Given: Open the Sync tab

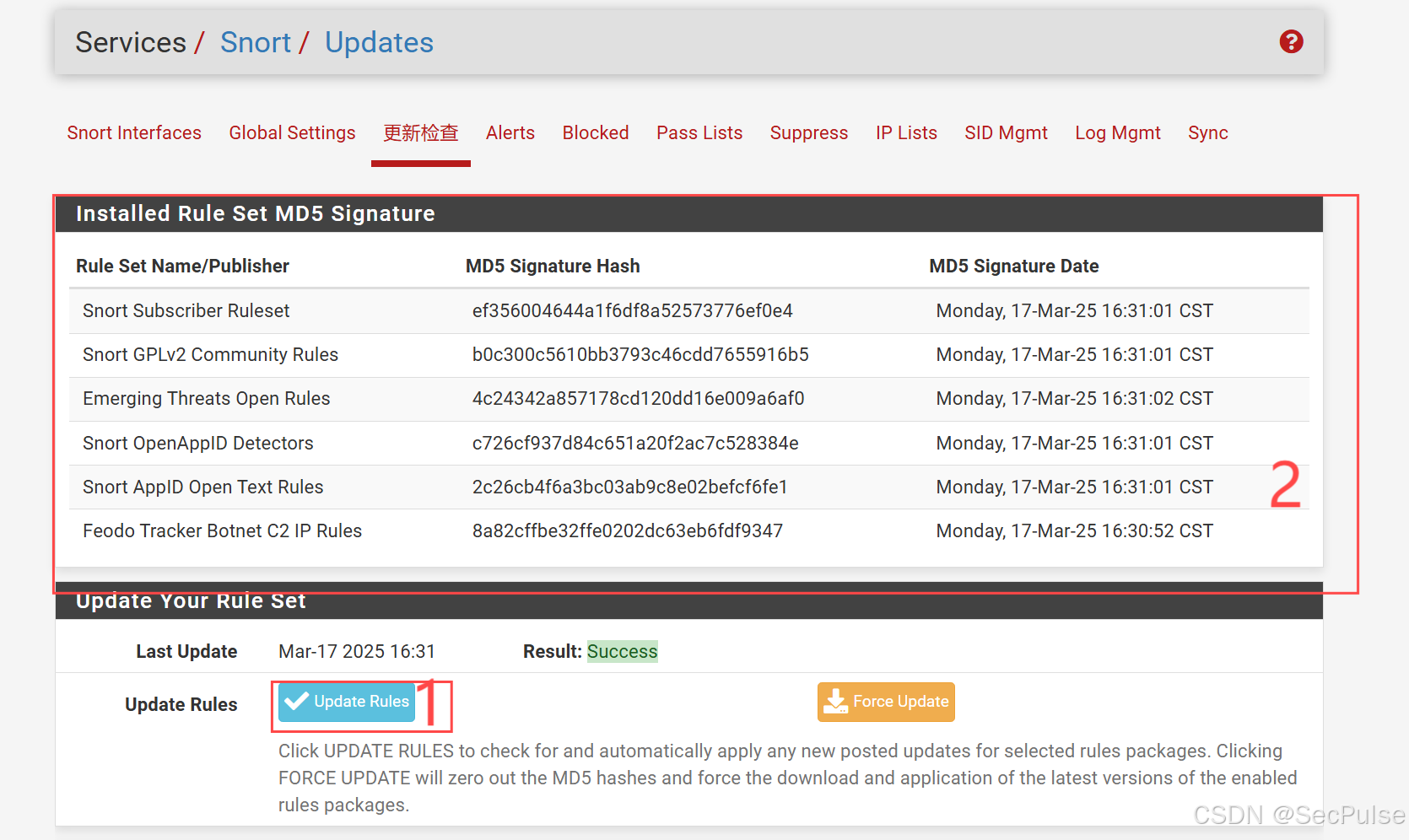Looking at the screenshot, I should pos(1208,133).
